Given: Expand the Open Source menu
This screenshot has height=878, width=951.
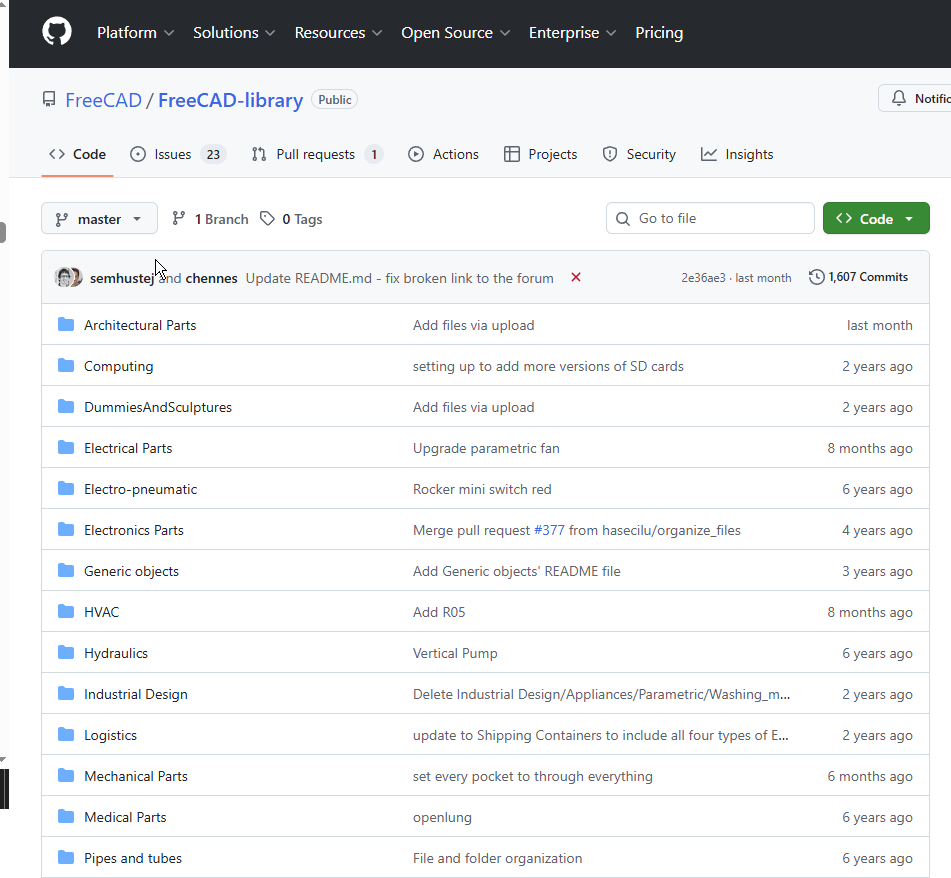Looking at the screenshot, I should click(455, 33).
